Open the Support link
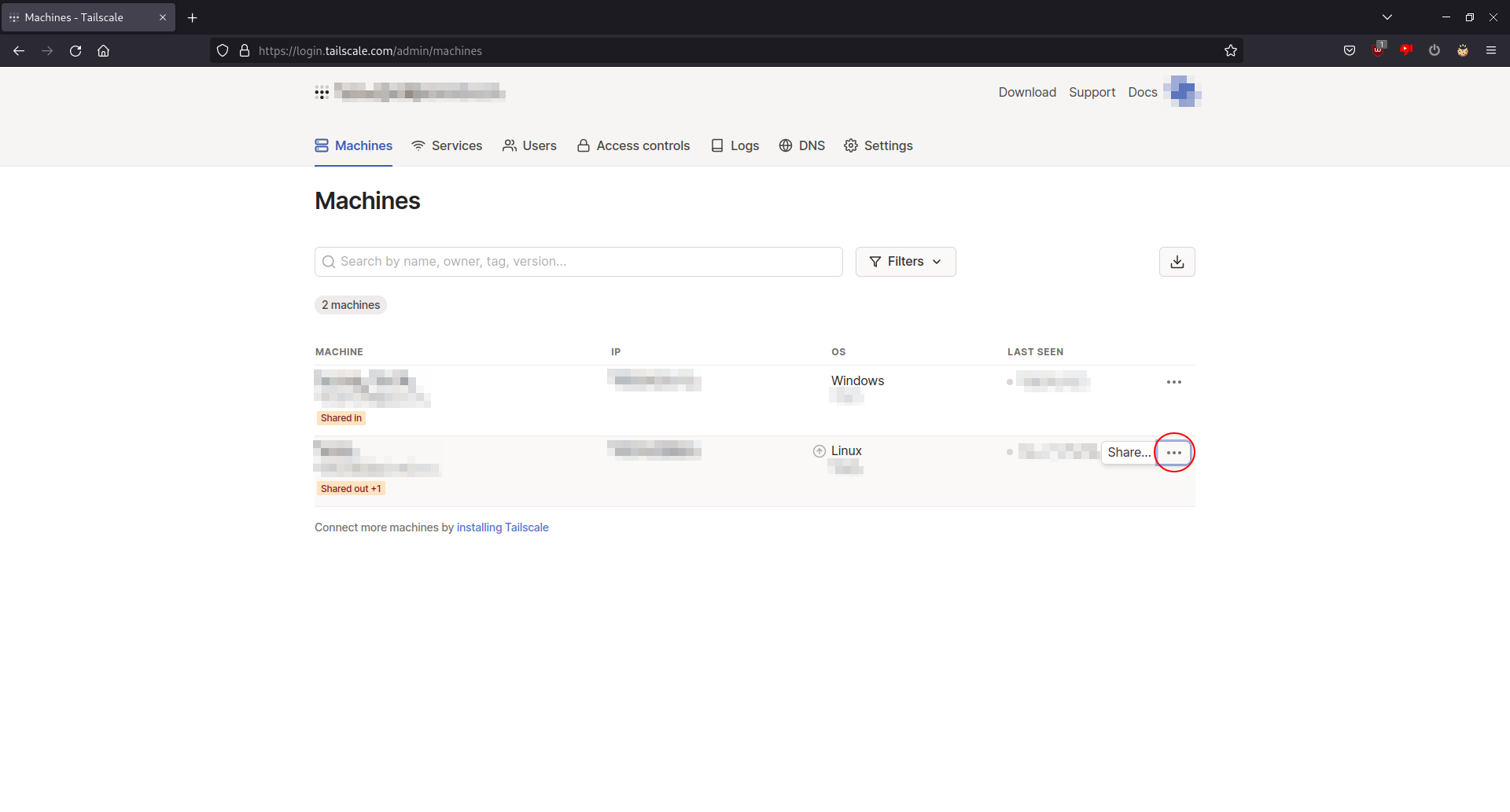The height and width of the screenshot is (812, 1510). 1092,93
